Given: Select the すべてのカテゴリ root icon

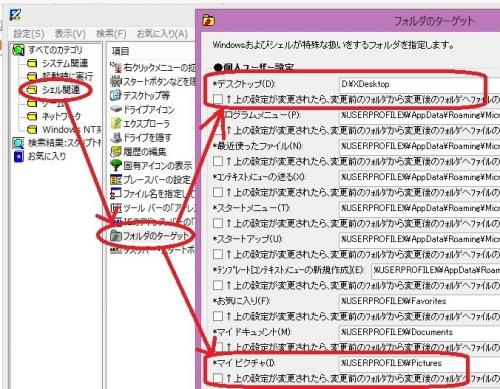Looking at the screenshot, I should (18, 50).
